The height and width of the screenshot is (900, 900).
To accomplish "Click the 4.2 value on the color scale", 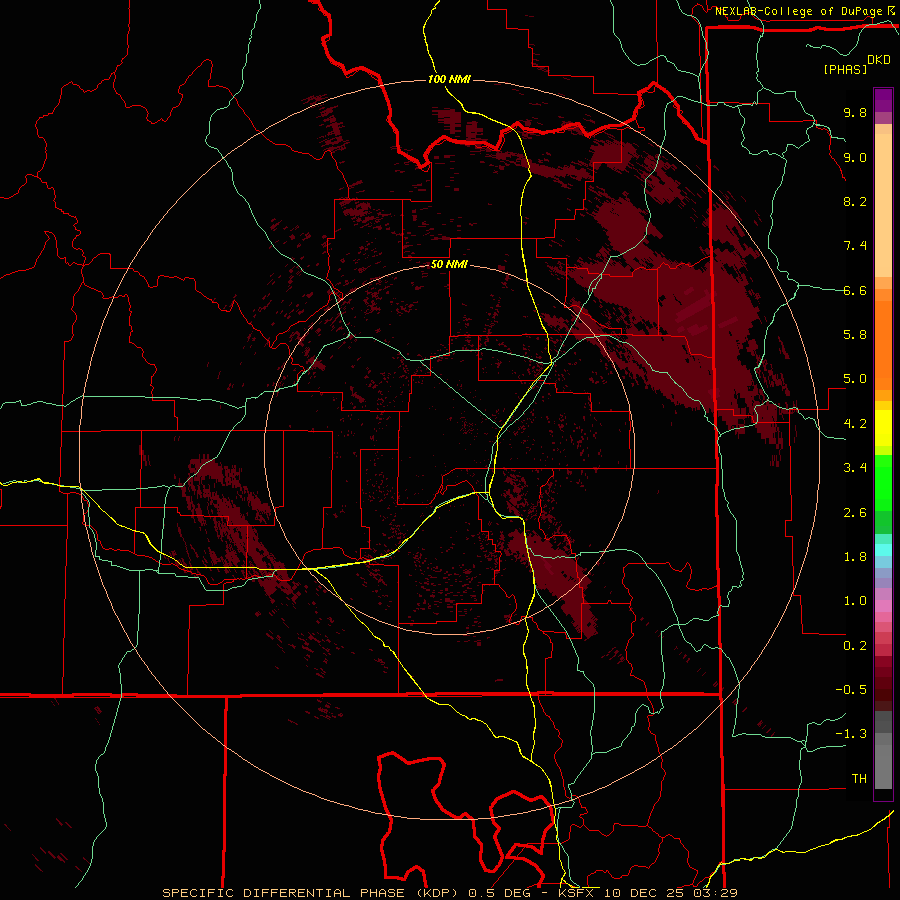I will 855,424.
